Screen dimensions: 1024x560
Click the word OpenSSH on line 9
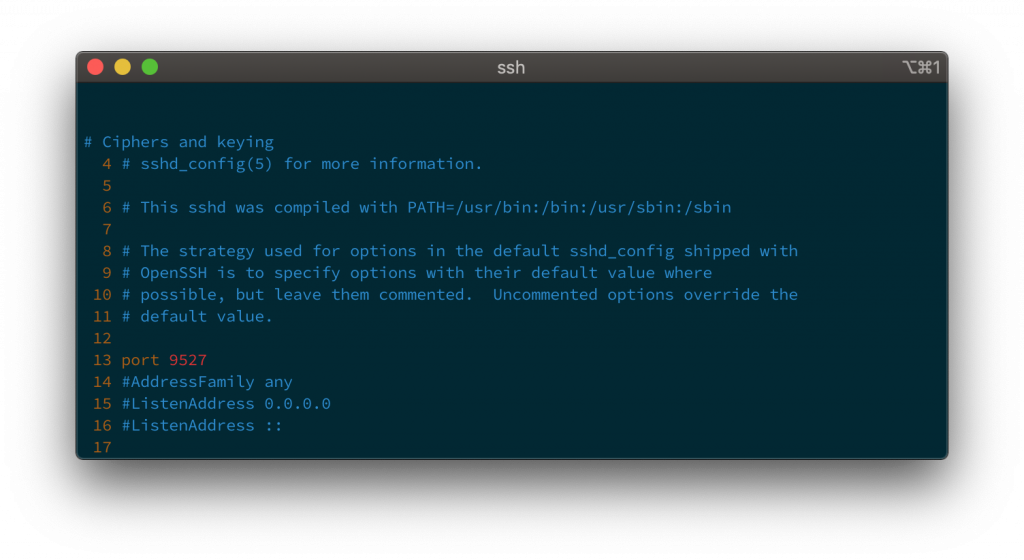point(173,273)
